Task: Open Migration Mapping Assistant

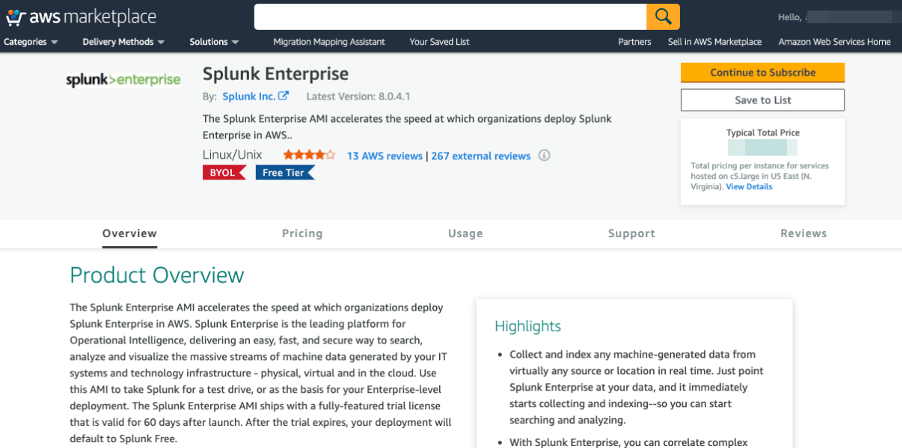Action: click(x=329, y=42)
